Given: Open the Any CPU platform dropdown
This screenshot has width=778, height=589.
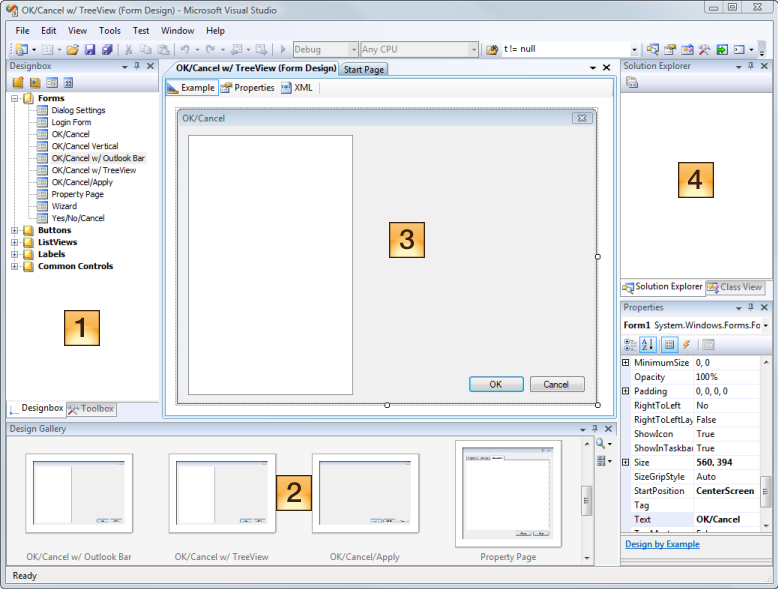Looking at the screenshot, I should click(x=474, y=50).
